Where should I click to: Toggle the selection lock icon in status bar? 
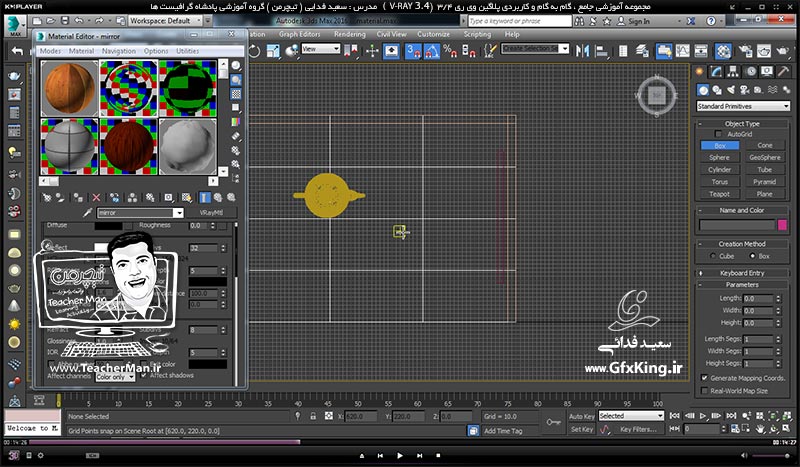point(313,416)
